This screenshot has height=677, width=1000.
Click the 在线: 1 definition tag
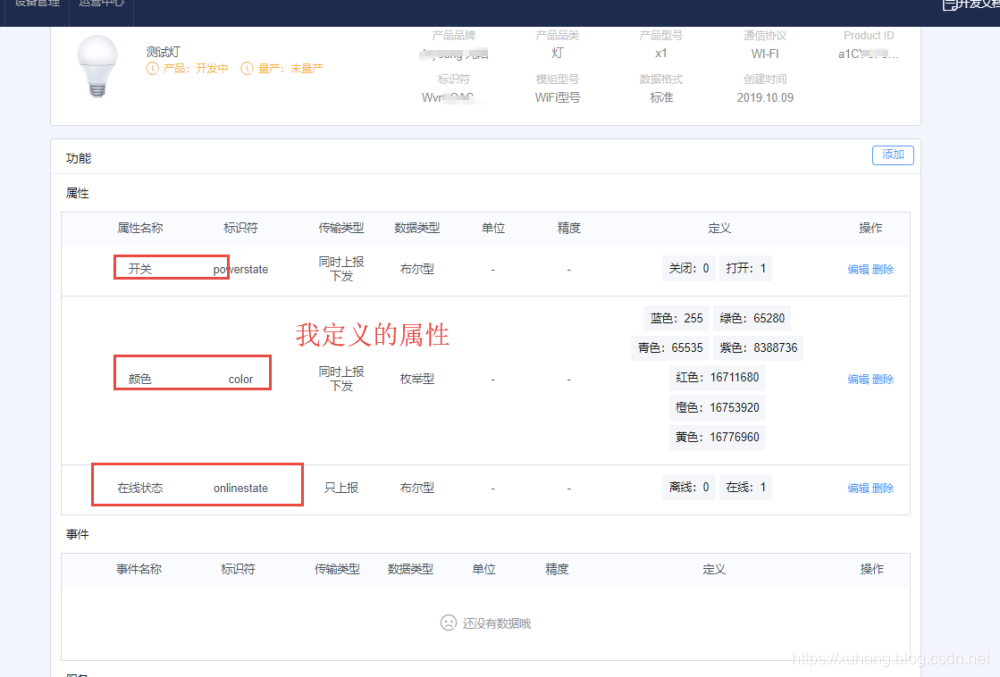[x=745, y=487]
